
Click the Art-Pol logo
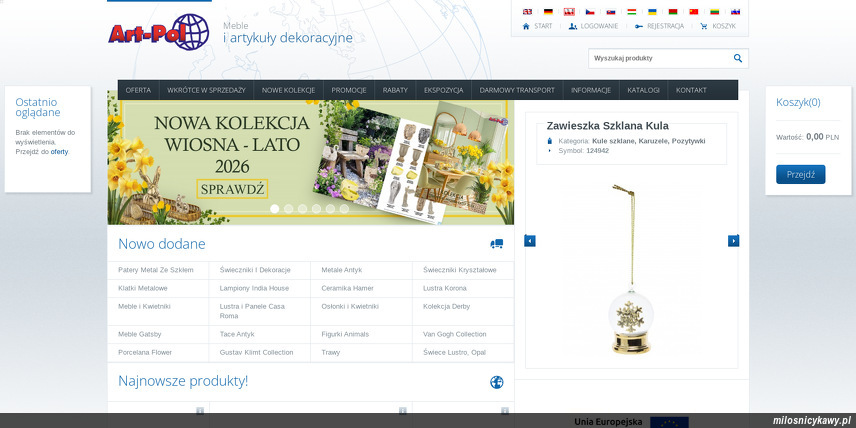point(158,32)
